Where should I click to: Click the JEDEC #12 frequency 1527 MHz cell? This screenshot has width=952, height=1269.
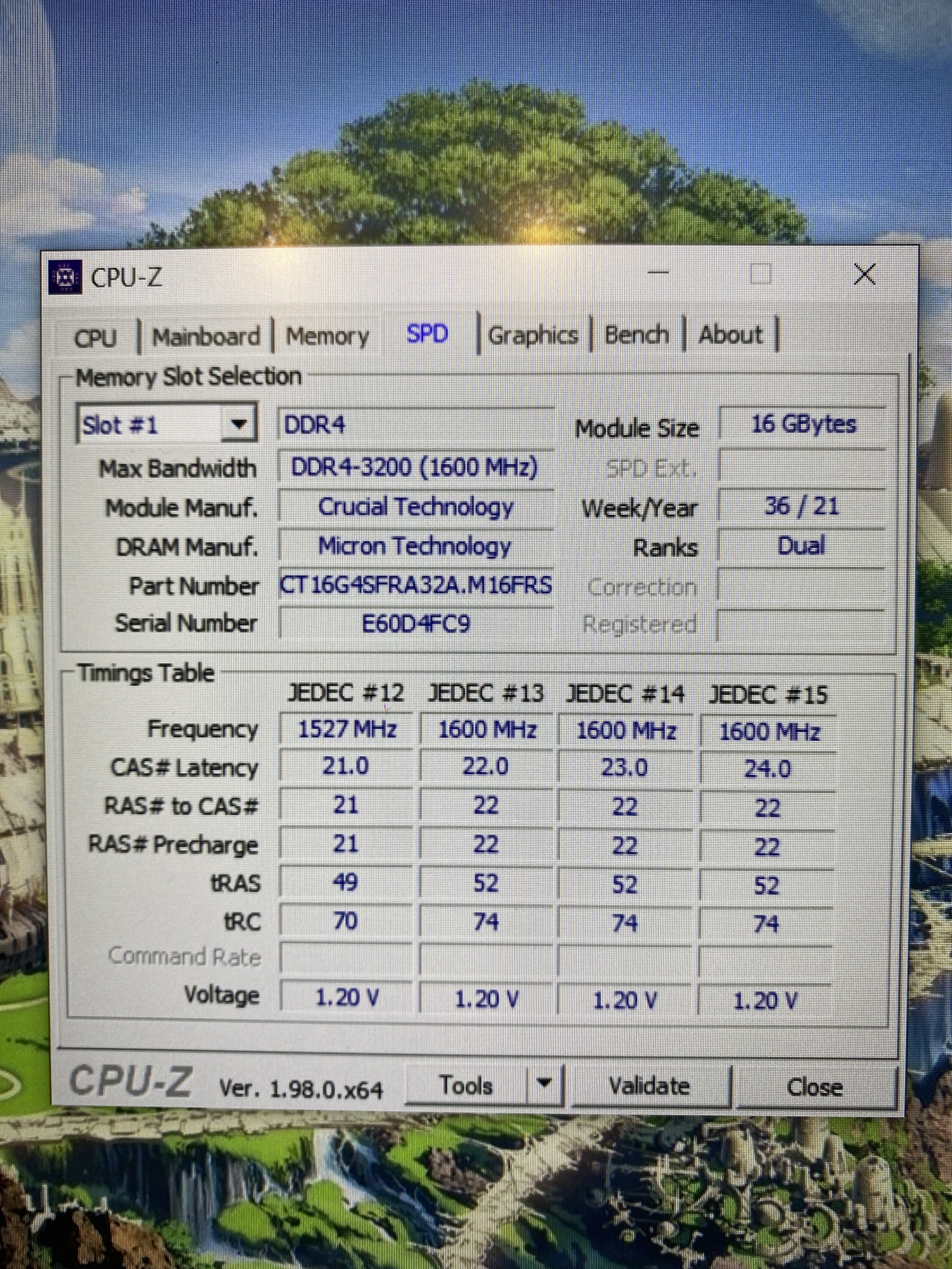[347, 730]
